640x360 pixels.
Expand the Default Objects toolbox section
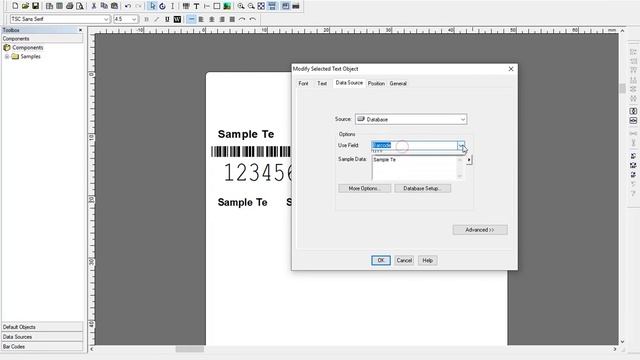point(42,327)
